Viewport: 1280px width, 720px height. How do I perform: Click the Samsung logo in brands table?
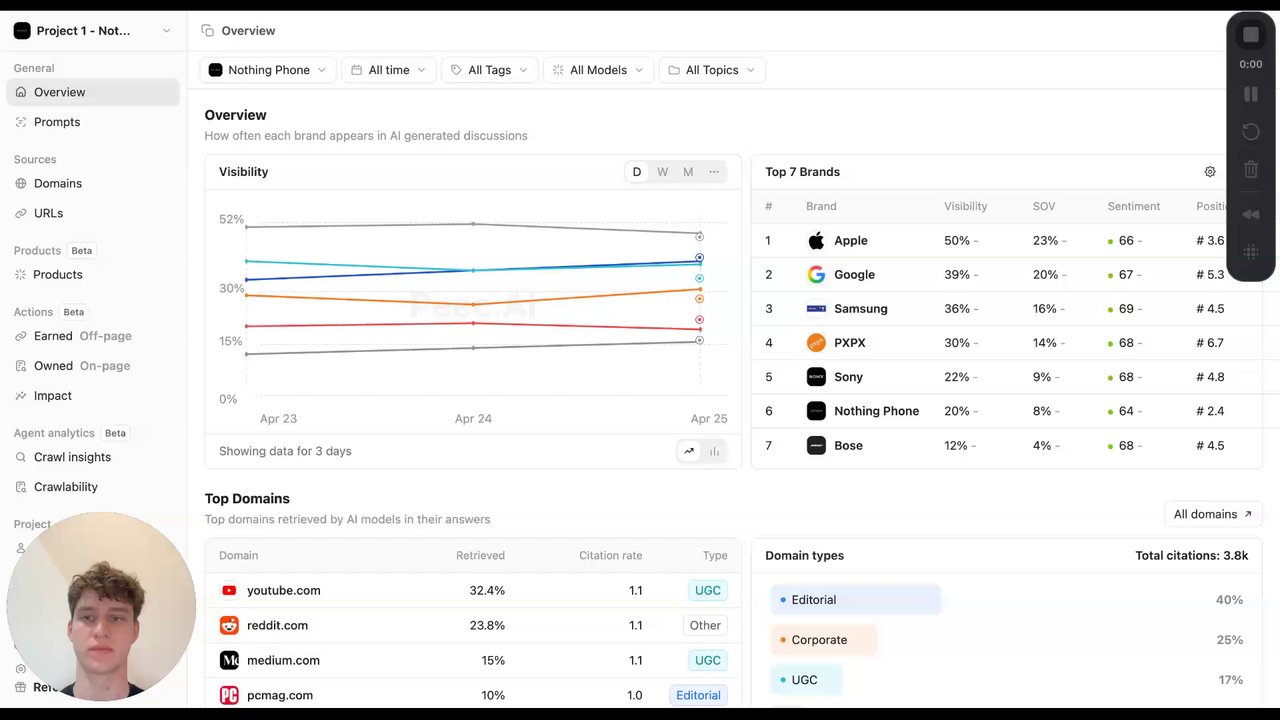pyautogui.click(x=816, y=309)
